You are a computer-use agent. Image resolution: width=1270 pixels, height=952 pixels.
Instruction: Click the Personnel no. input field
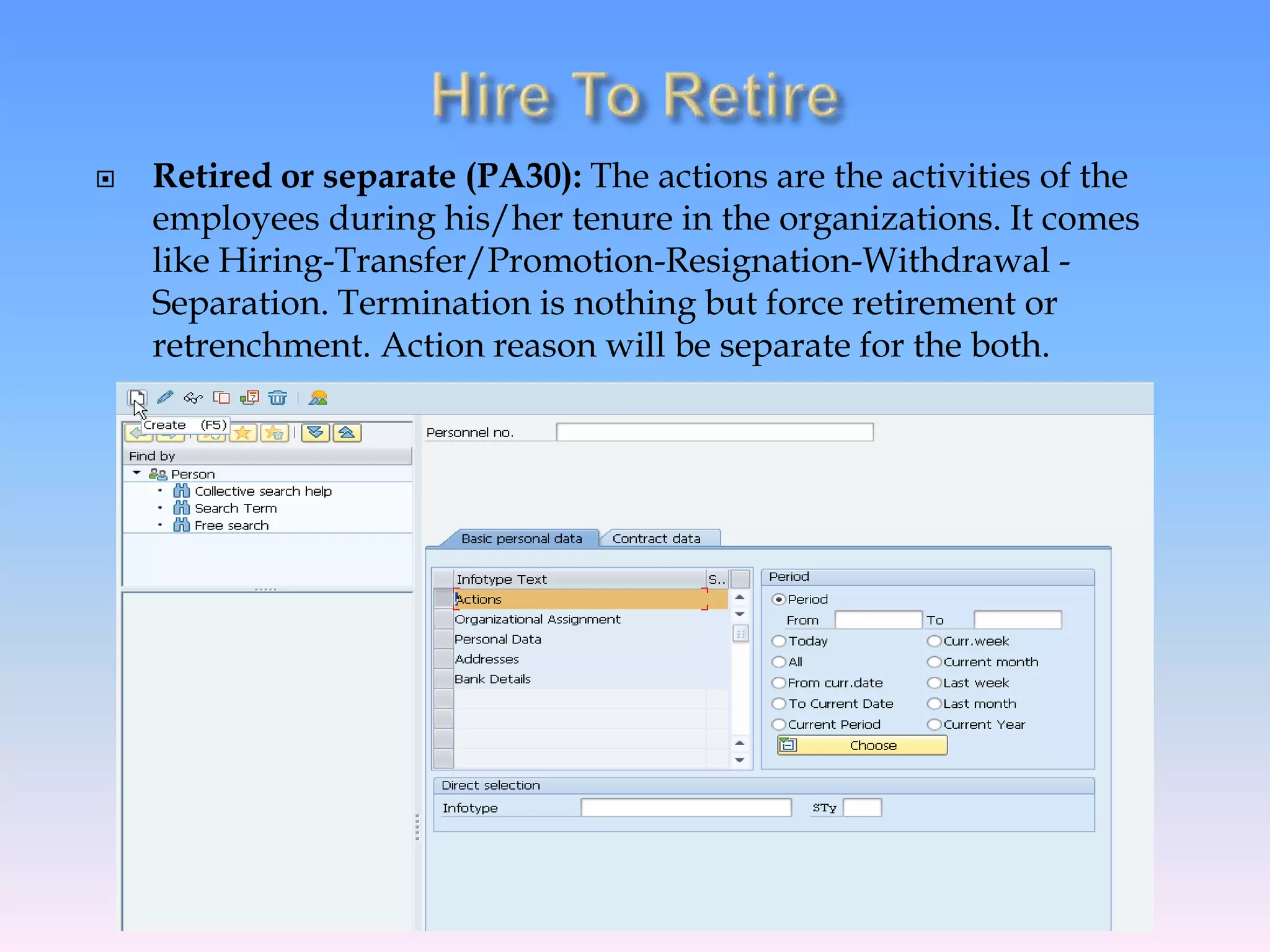(715, 432)
